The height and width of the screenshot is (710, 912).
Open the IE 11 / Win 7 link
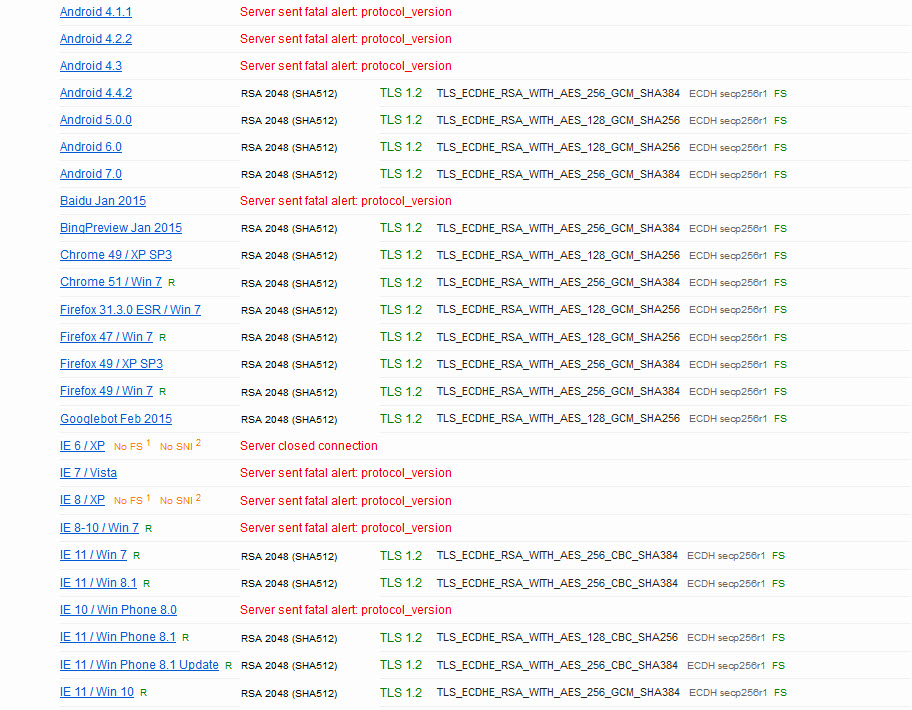pos(93,555)
